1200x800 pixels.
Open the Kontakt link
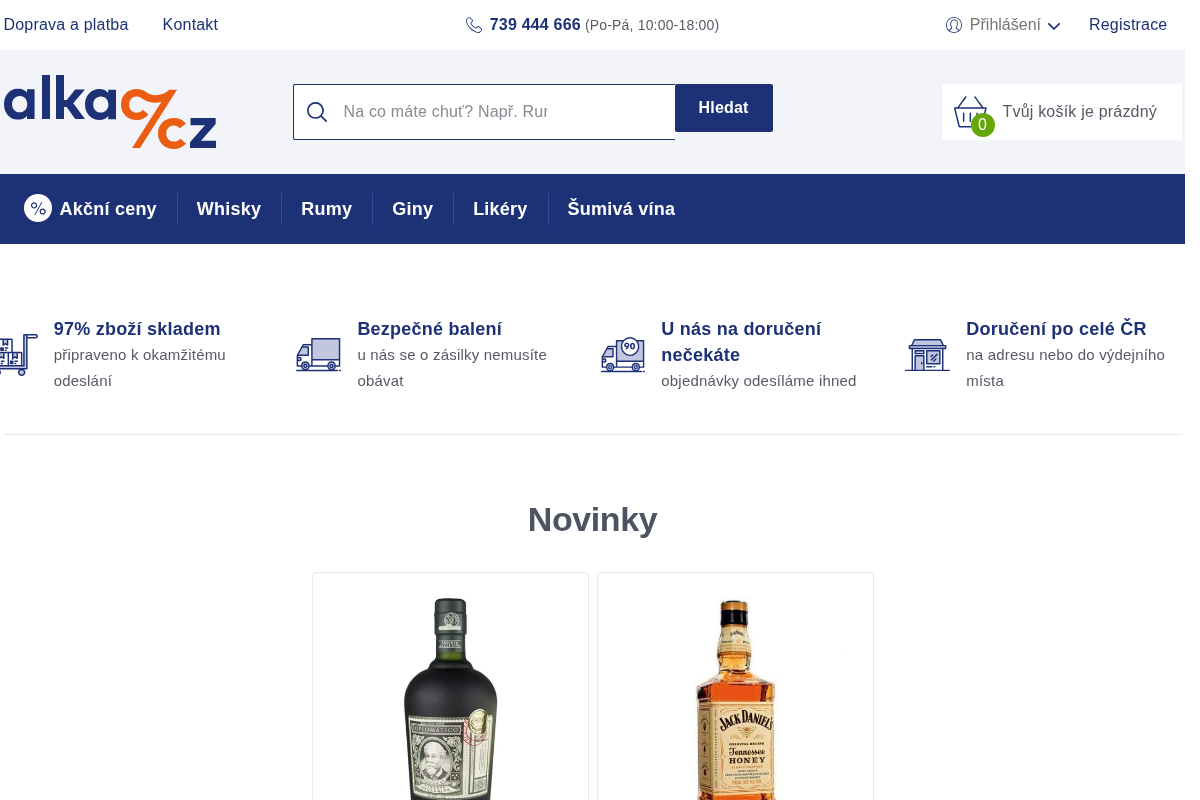click(x=190, y=25)
